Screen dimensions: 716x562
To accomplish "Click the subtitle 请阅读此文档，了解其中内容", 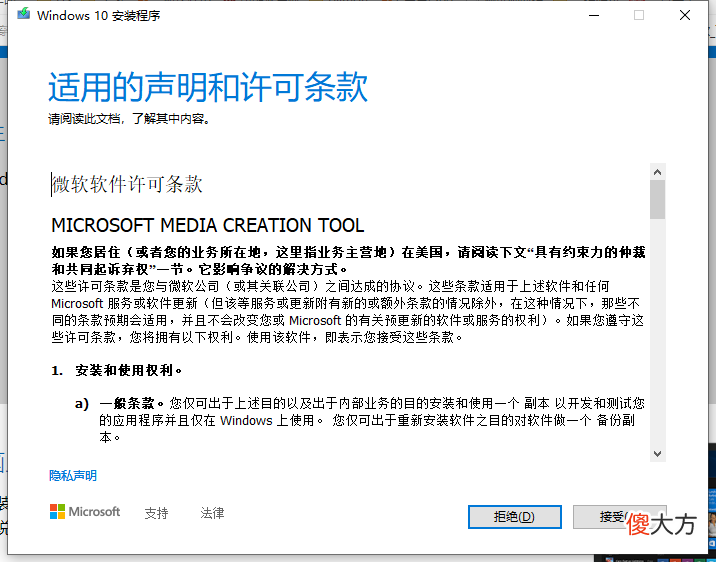I will click(x=129, y=119).
